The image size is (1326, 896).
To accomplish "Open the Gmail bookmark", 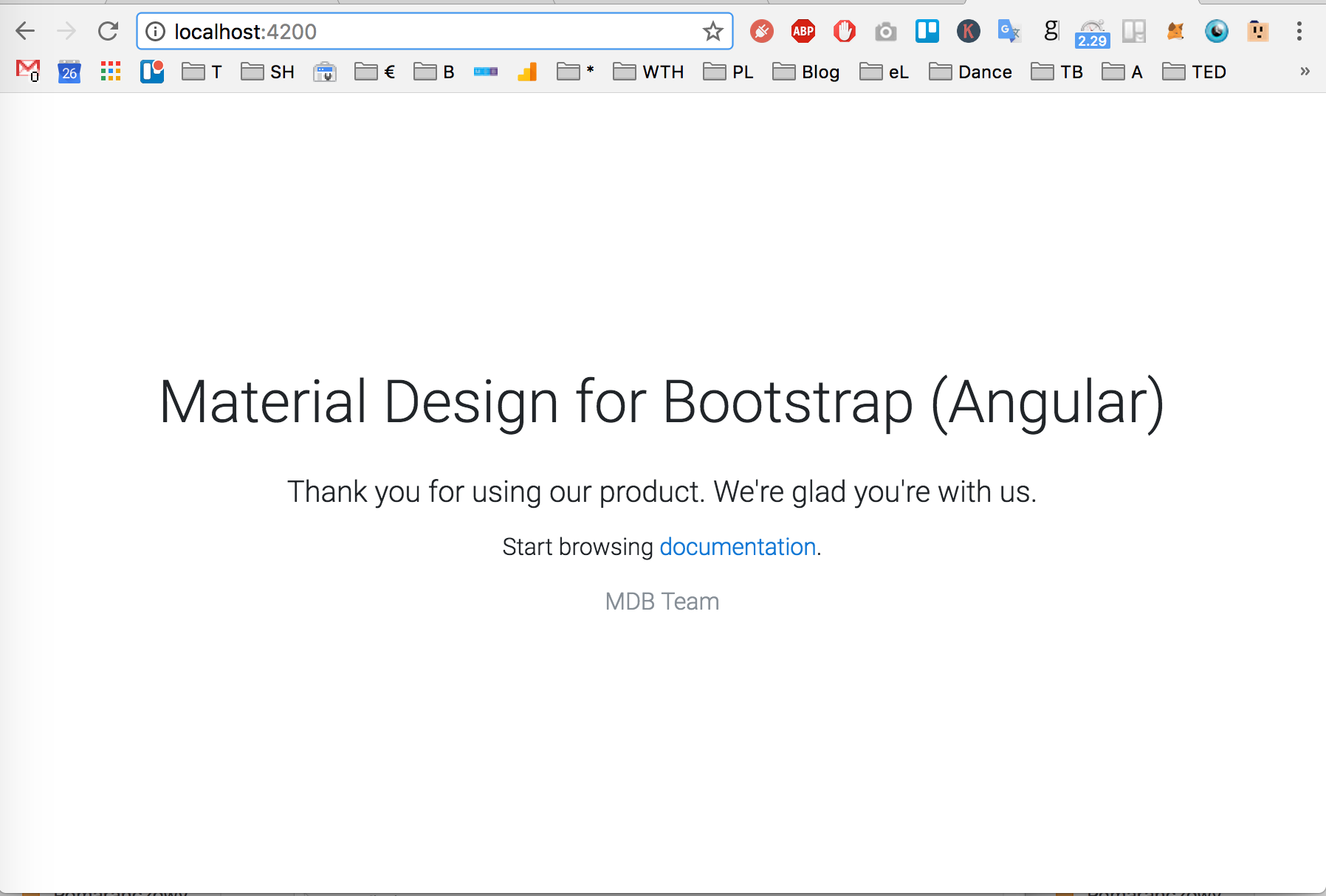I will click(28, 71).
